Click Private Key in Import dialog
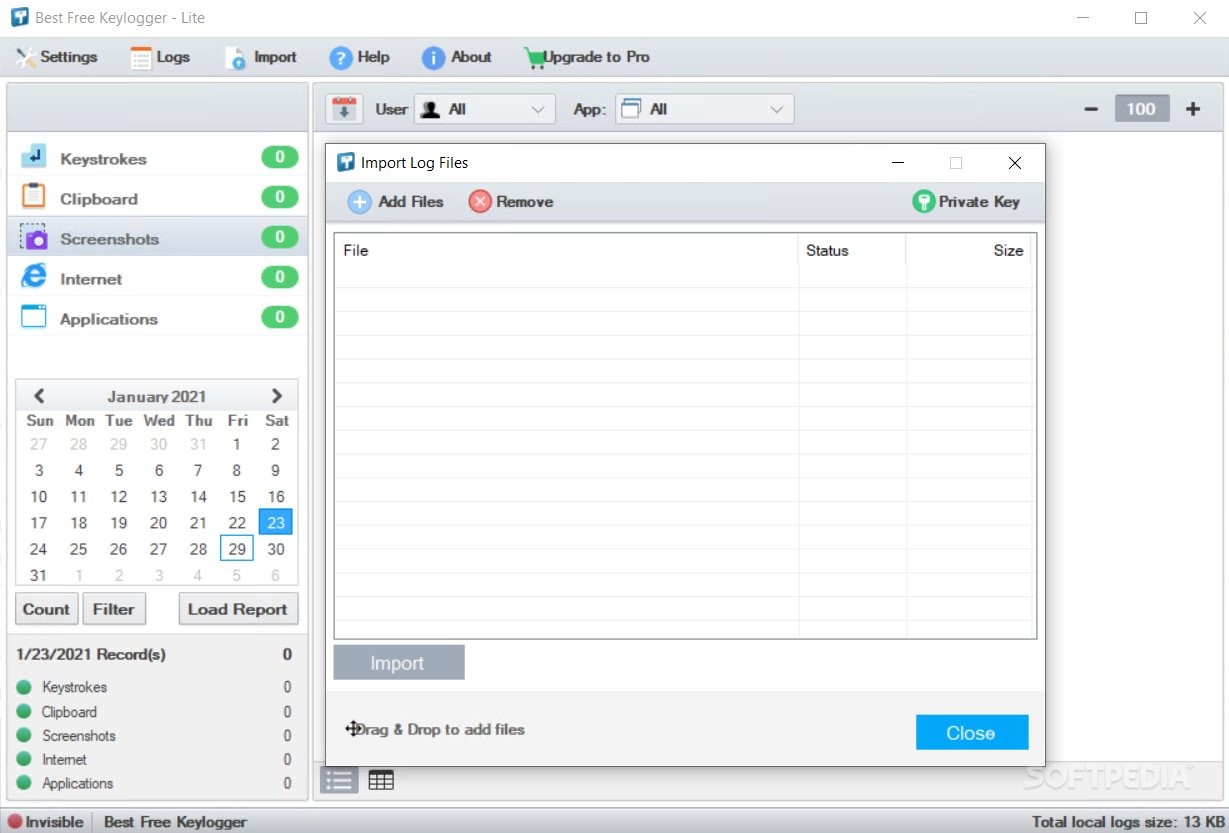The width and height of the screenshot is (1229, 833). 966,201
